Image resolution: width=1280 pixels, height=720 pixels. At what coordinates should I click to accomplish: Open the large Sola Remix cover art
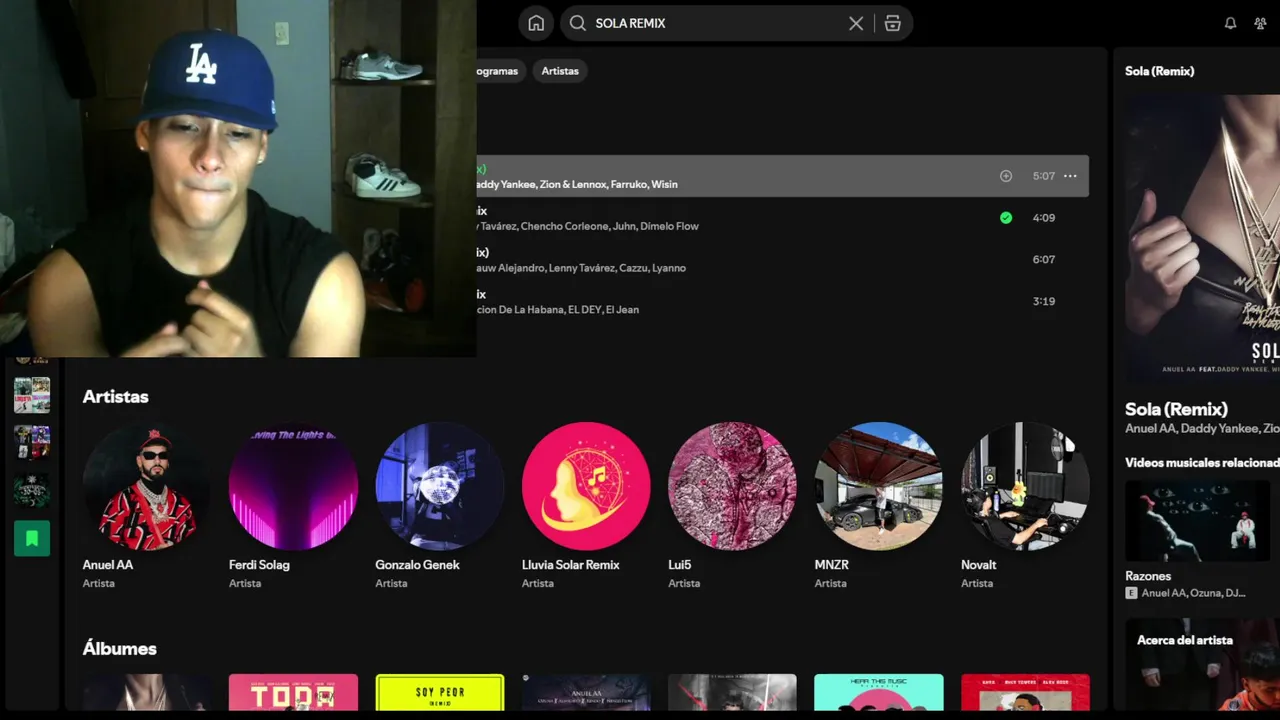[1202, 238]
